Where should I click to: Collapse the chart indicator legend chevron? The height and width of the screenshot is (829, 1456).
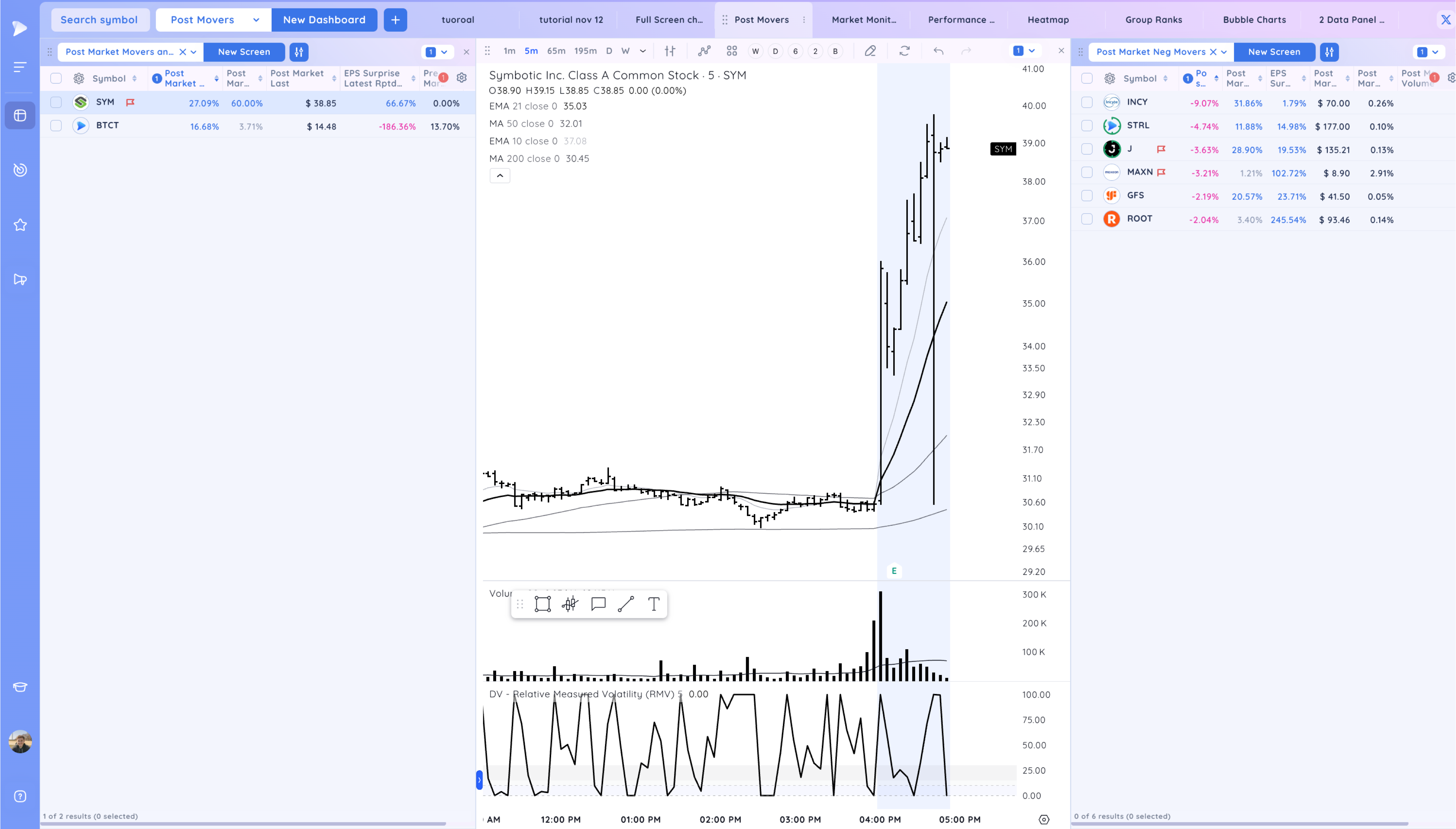coord(500,176)
